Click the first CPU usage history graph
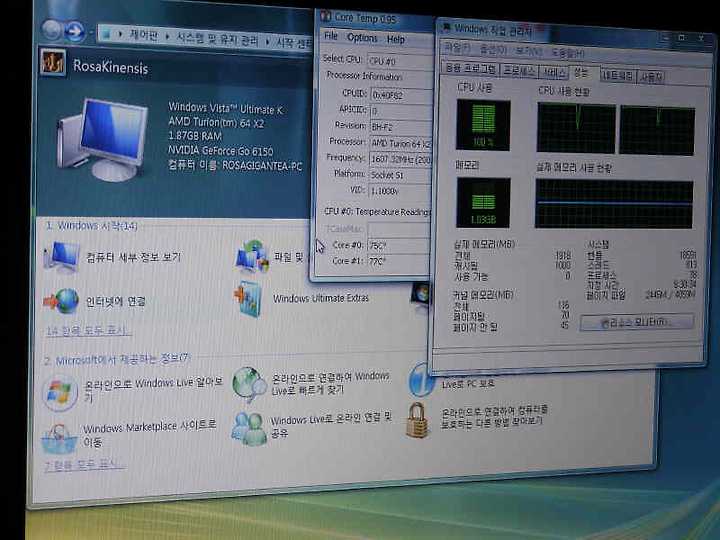Image resolution: width=720 pixels, height=540 pixels. click(x=576, y=128)
